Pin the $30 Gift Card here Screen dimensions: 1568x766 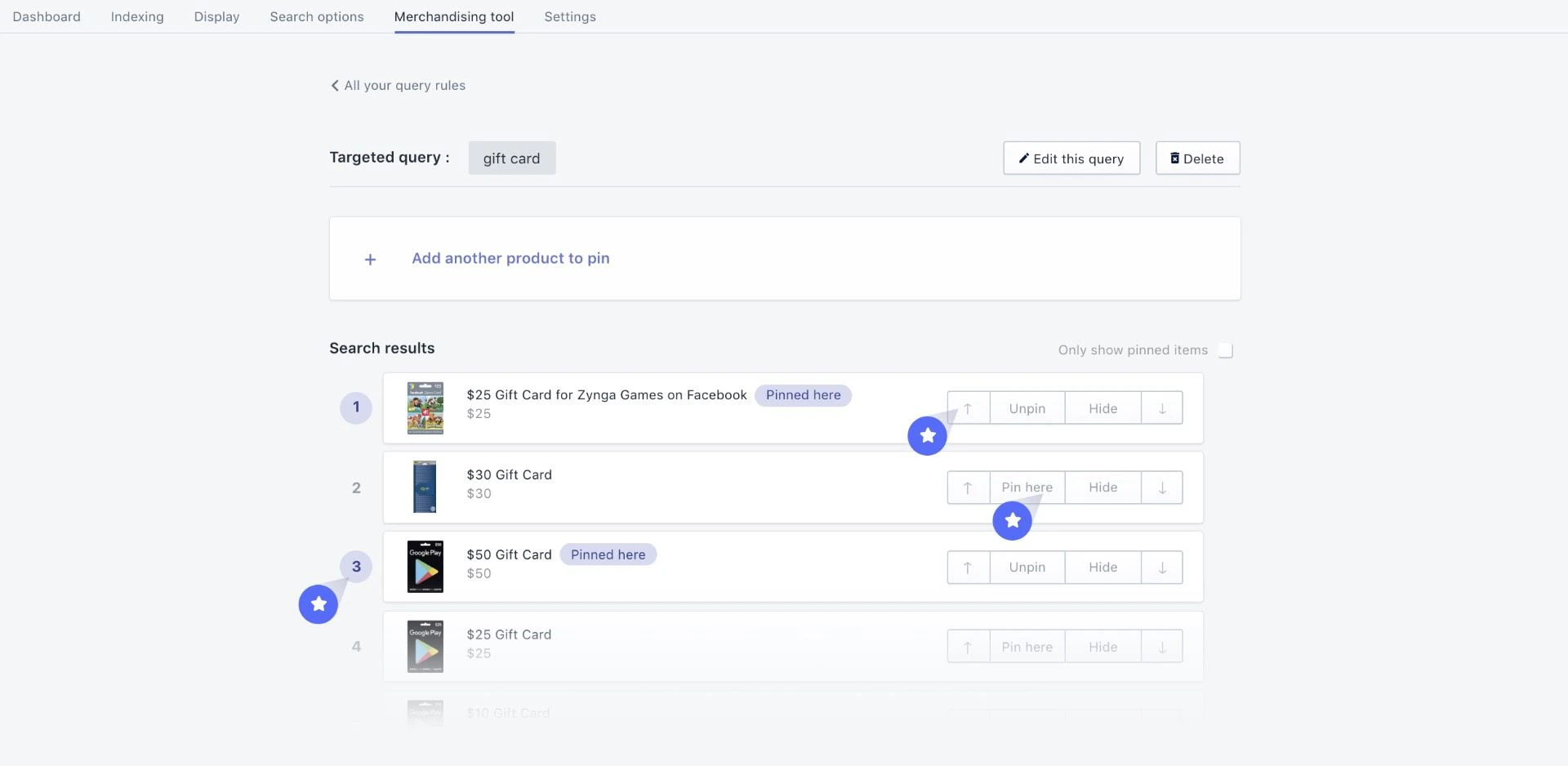(x=1027, y=487)
